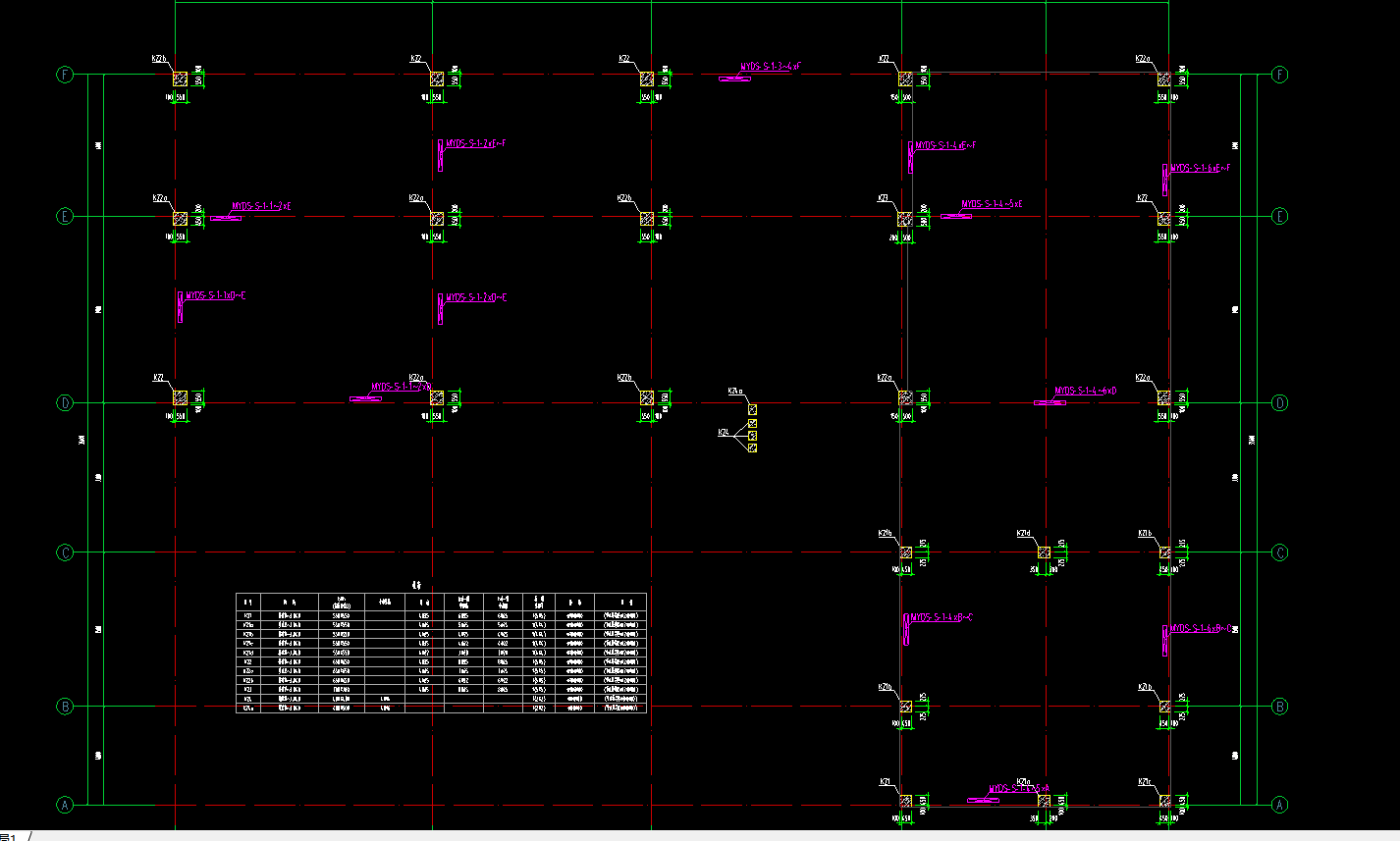
Task: Pick the MYDS-S-1-4~6xD label
Action: [x=1086, y=391]
